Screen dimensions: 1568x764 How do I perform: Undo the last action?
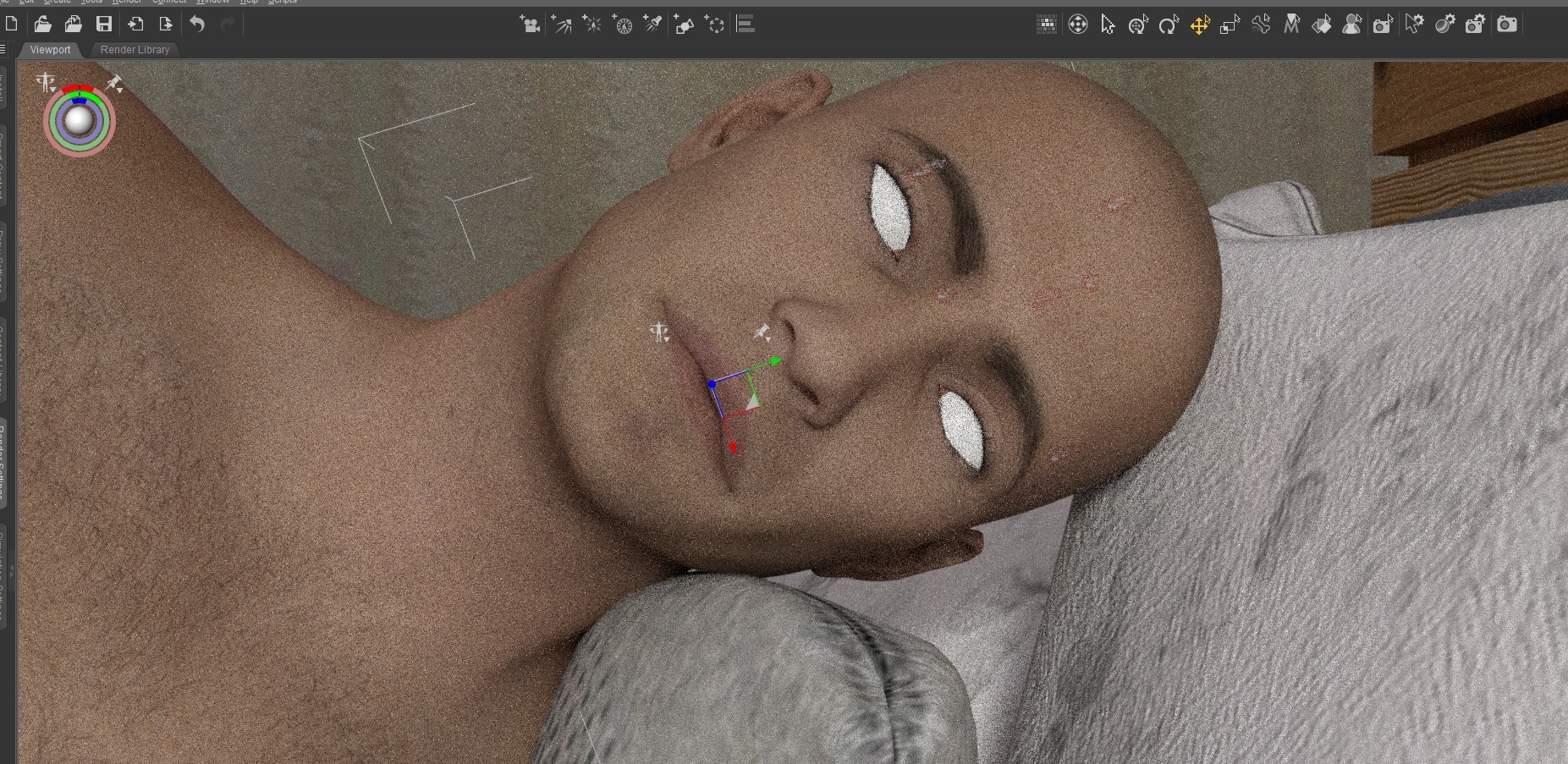(x=197, y=25)
